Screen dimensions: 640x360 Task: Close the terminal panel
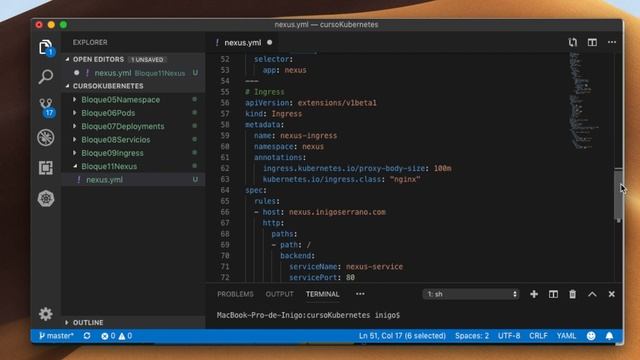tap(611, 294)
